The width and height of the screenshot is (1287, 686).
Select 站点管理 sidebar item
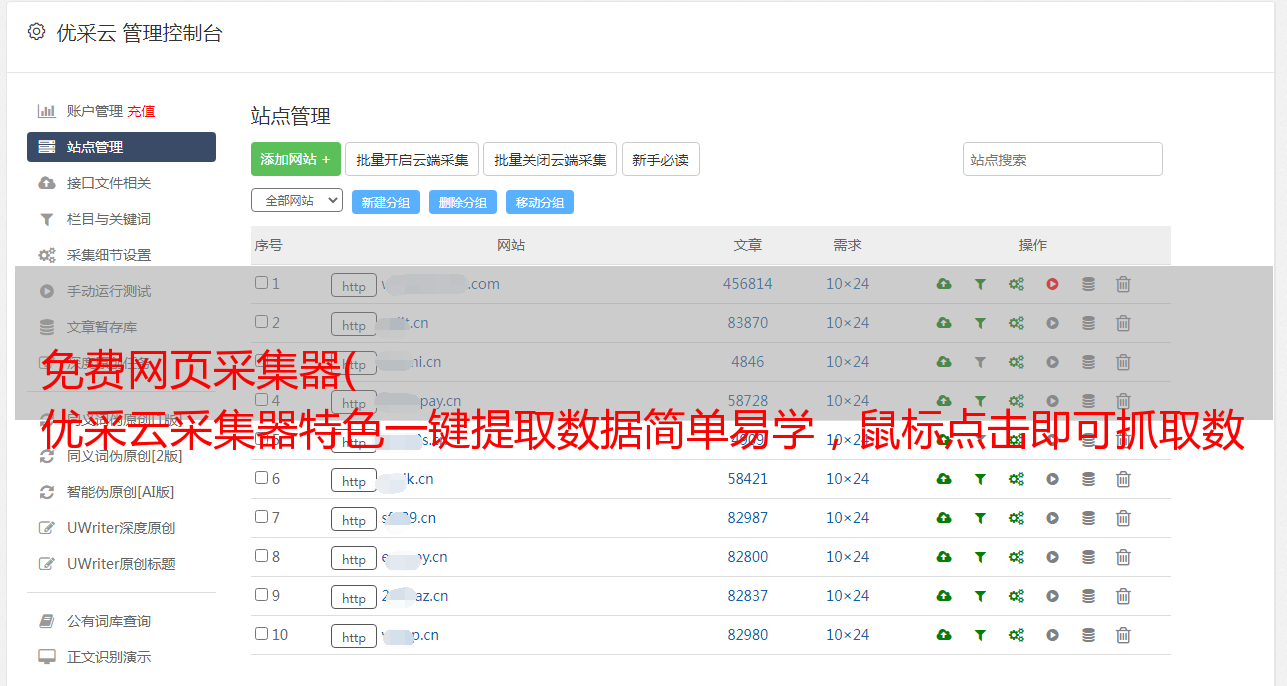coord(121,147)
